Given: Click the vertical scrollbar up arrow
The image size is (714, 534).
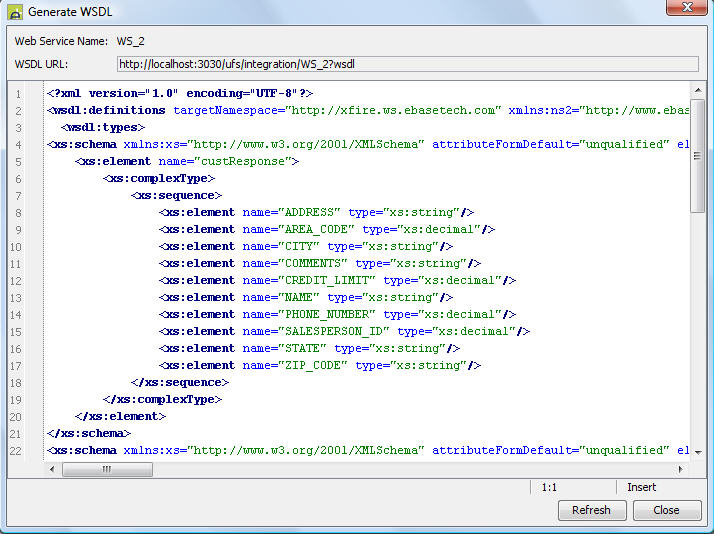Looking at the screenshot, I should click(x=697, y=93).
